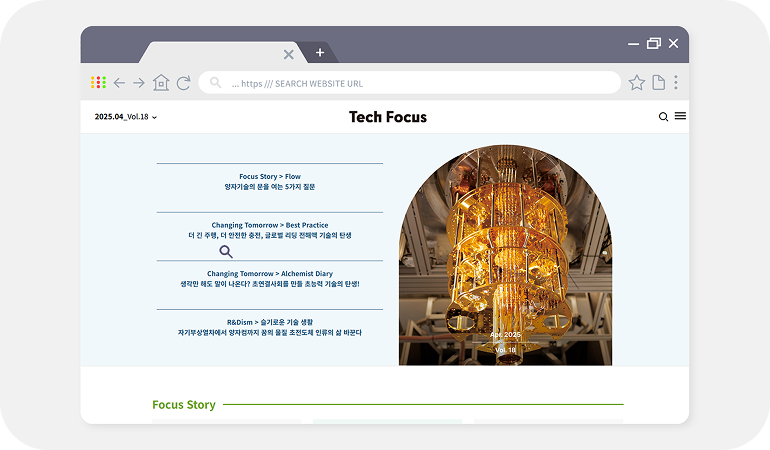Expand the 2025.04_Vol.18 issue dropdown
This screenshot has width=770, height=450.
point(126,117)
